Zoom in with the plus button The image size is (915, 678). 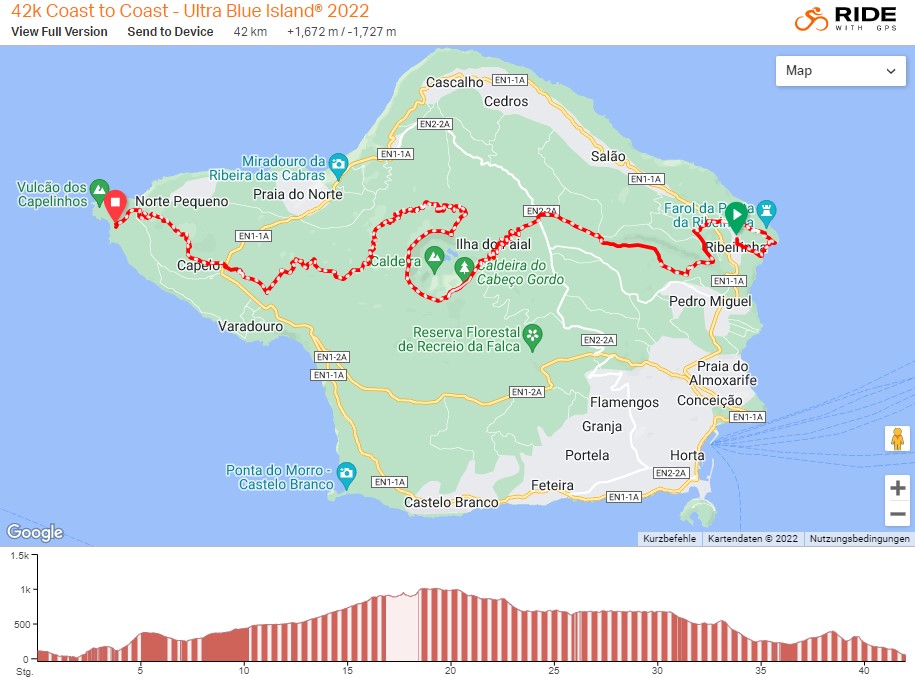[x=897, y=488]
